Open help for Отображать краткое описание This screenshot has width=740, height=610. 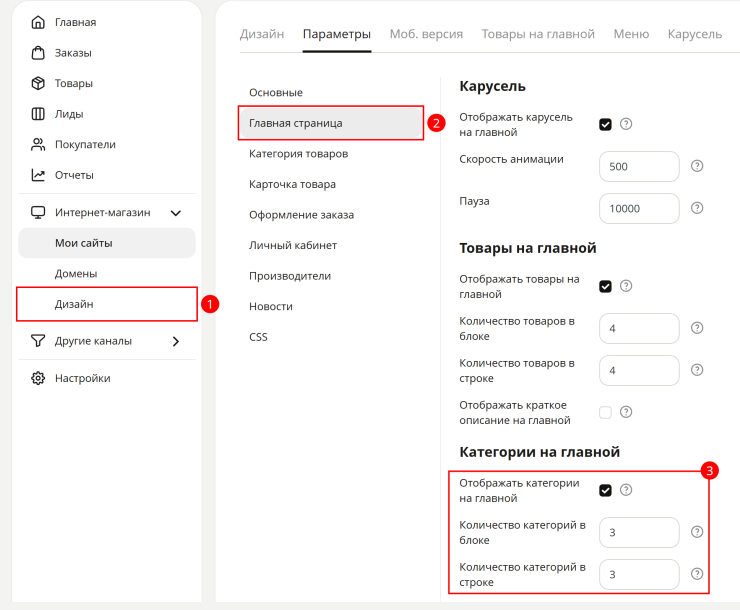click(x=626, y=412)
